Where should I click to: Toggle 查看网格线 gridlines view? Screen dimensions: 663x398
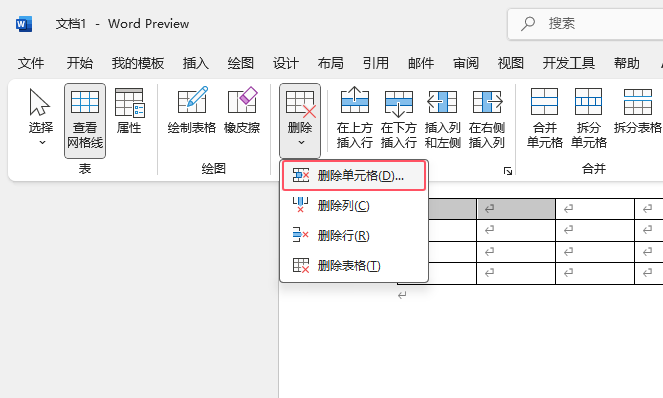(85, 121)
